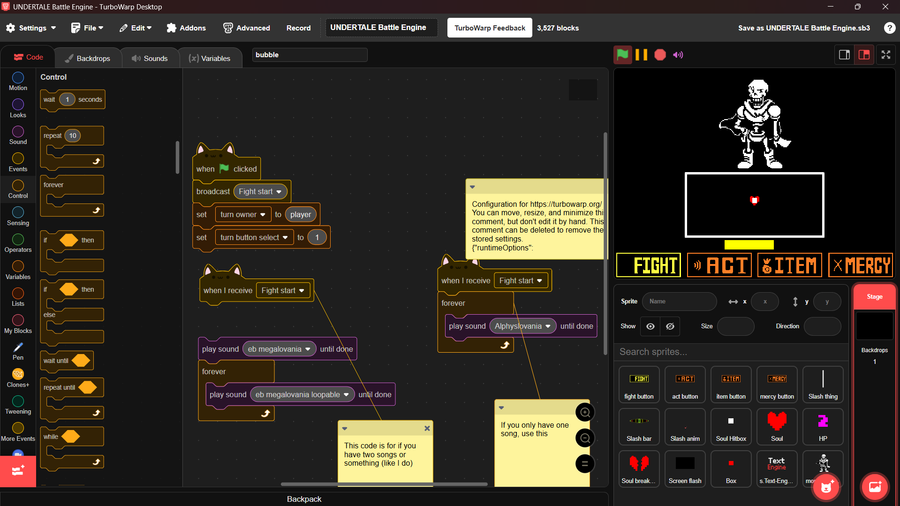
Task: Hide sprite using crossed eye icon
Action: pyautogui.click(x=669, y=326)
